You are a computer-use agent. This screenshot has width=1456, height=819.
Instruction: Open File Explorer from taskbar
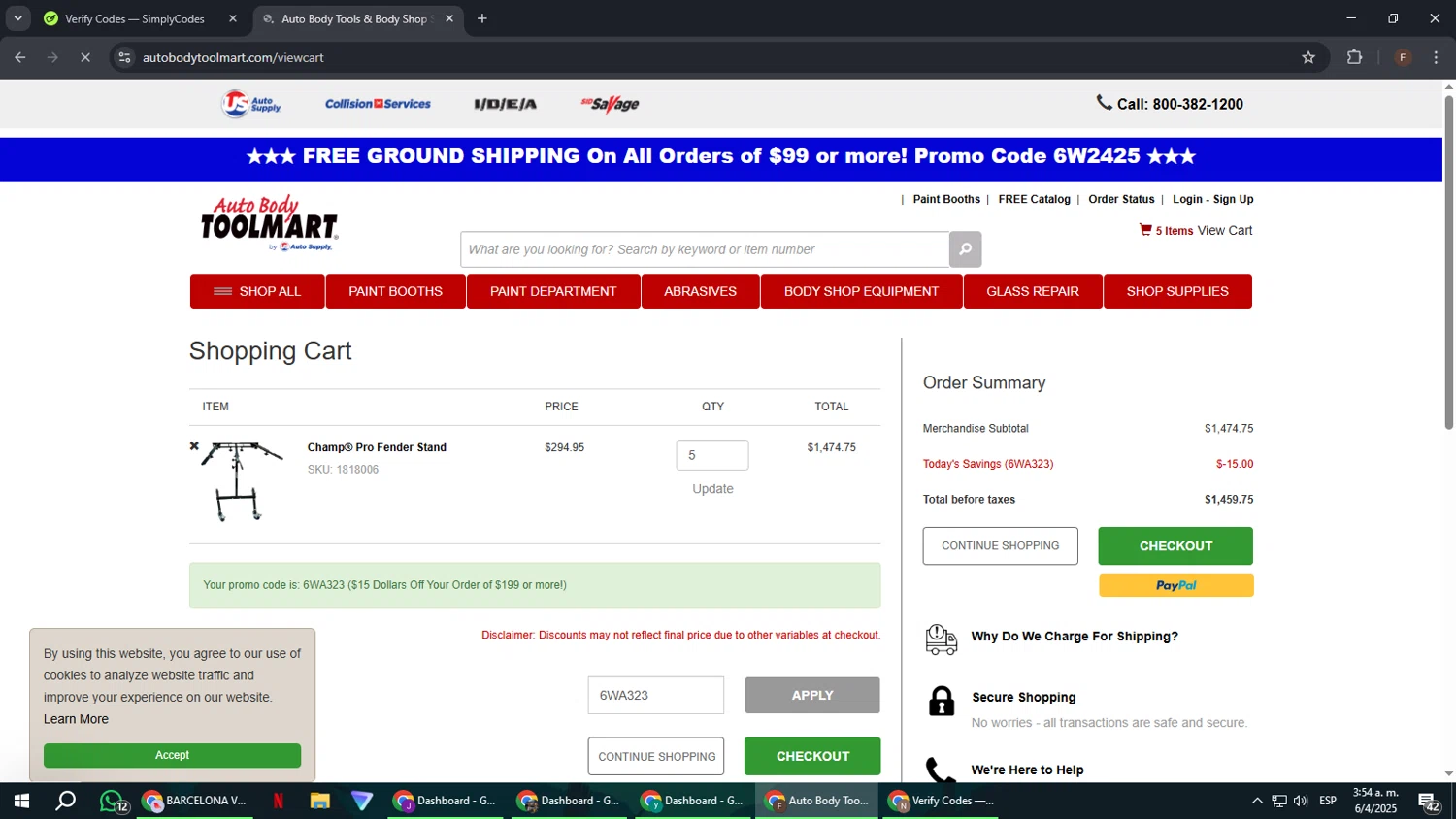[319, 801]
